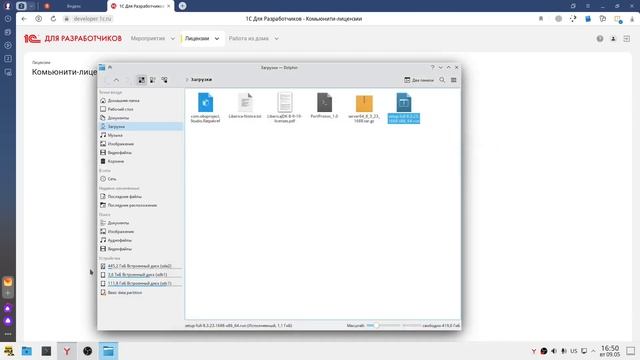Image resolution: width=640 pixels, height=360 pixels.
Task: Click the pin icon in Dolphin's title bar
Action: 110,67
